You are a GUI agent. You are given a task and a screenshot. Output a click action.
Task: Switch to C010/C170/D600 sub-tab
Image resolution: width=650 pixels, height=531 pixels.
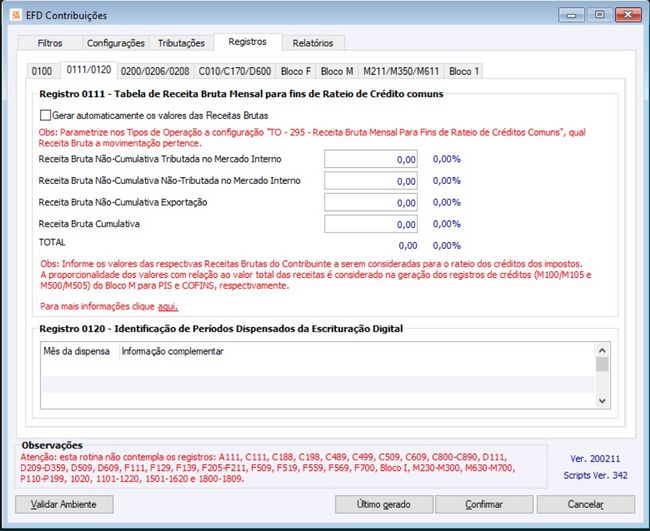[x=235, y=71]
